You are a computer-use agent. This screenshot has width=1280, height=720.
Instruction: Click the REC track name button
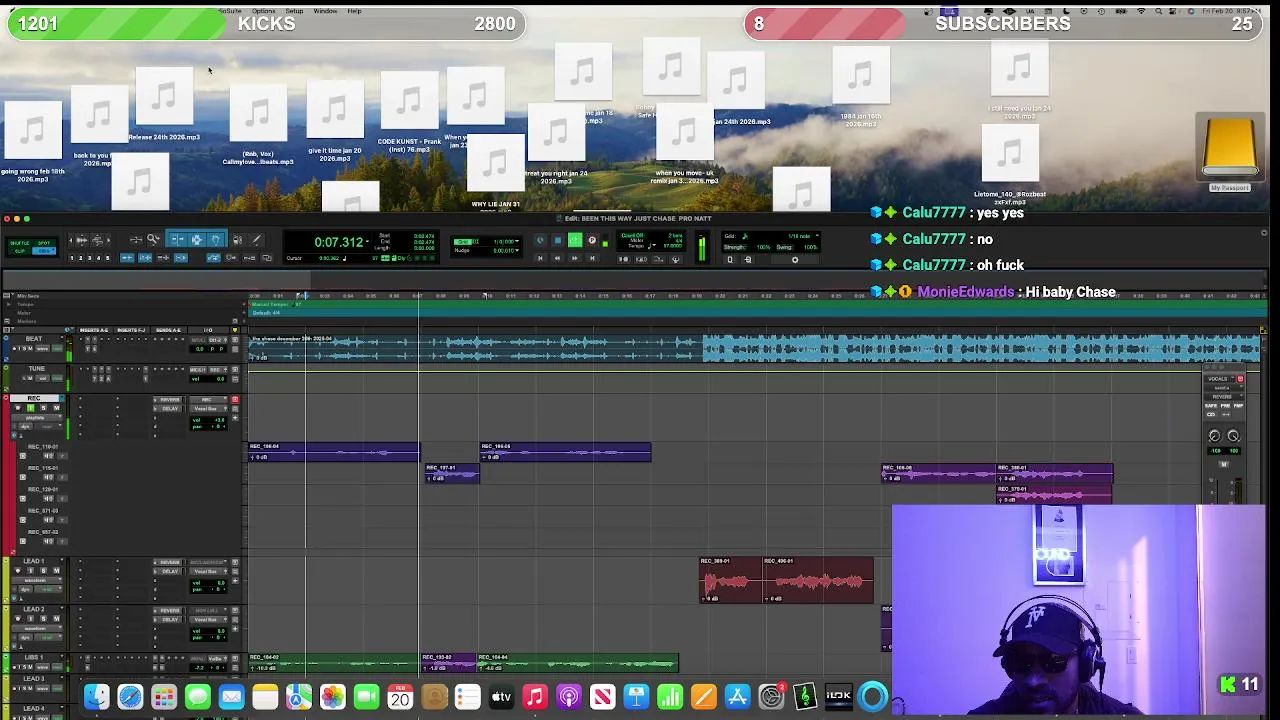coord(34,398)
